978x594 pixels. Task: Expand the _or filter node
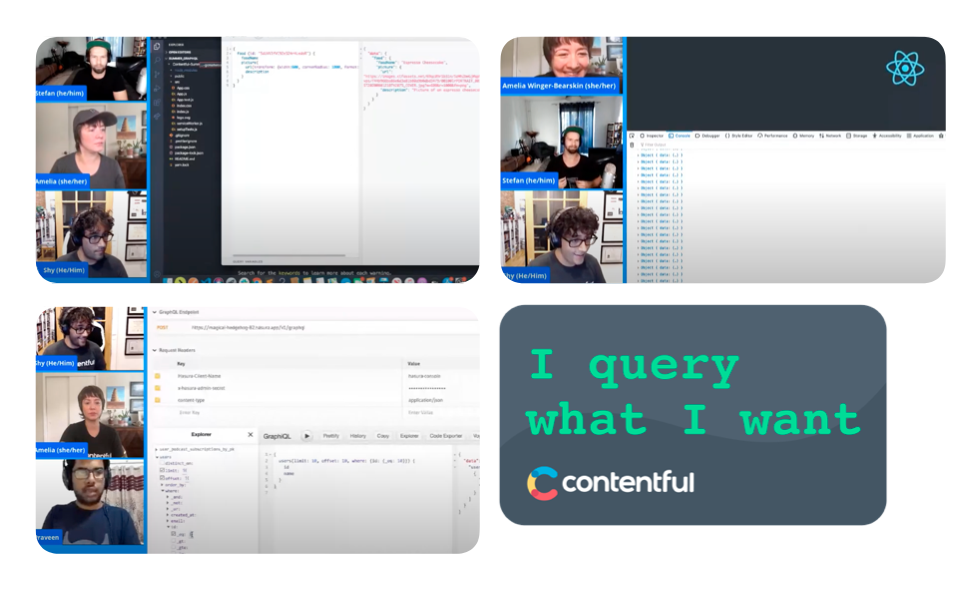pos(168,509)
